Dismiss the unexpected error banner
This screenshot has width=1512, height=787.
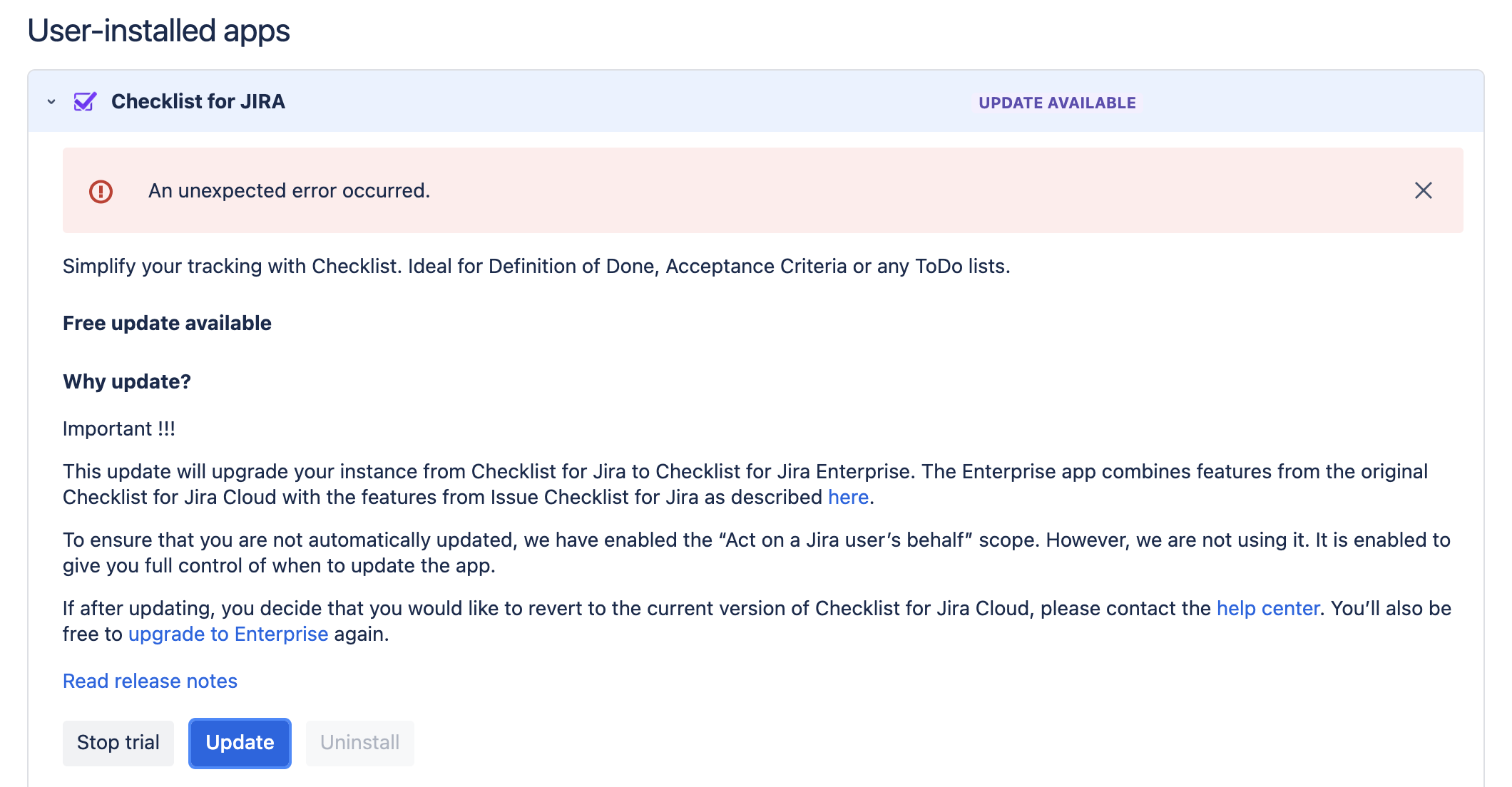(1423, 190)
